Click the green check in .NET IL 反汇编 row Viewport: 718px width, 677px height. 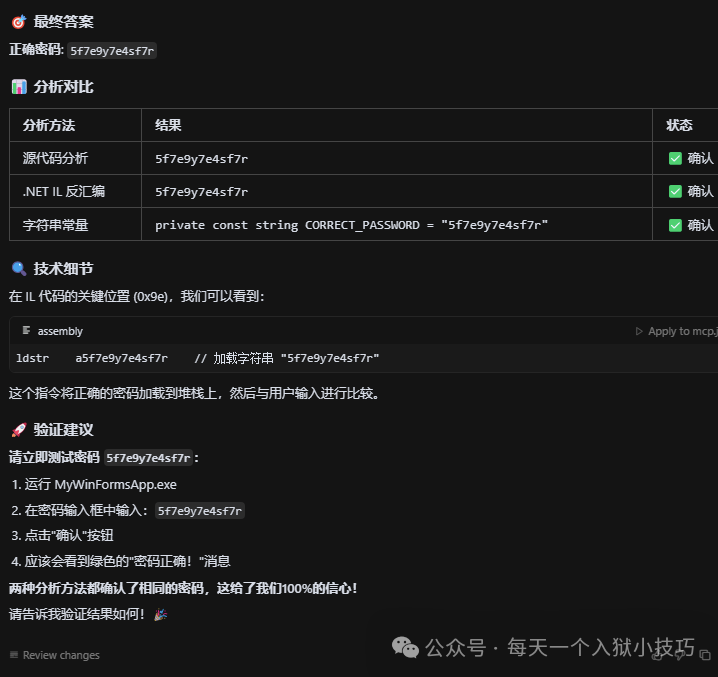pyautogui.click(x=675, y=191)
